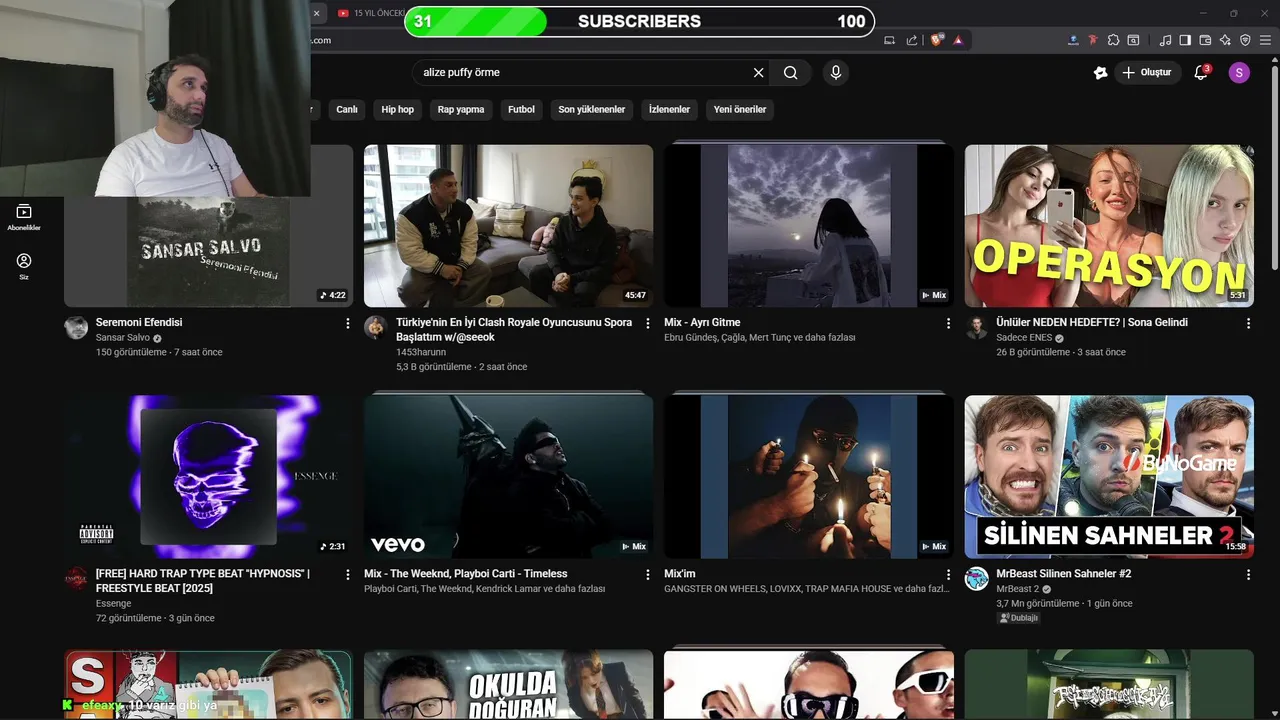Open the Mix - Ayrı Gitme title
This screenshot has width=1280, height=720.
pyautogui.click(x=702, y=323)
